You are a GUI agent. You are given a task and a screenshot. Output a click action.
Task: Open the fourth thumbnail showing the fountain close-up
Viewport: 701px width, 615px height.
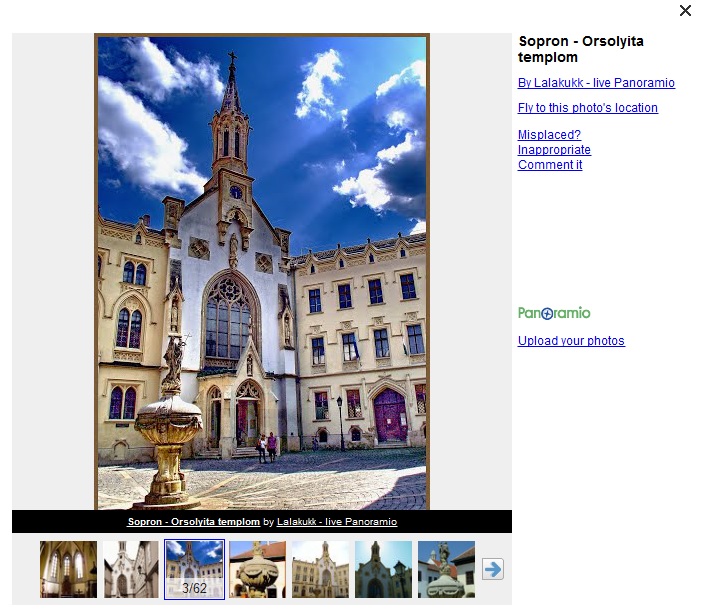[257, 569]
